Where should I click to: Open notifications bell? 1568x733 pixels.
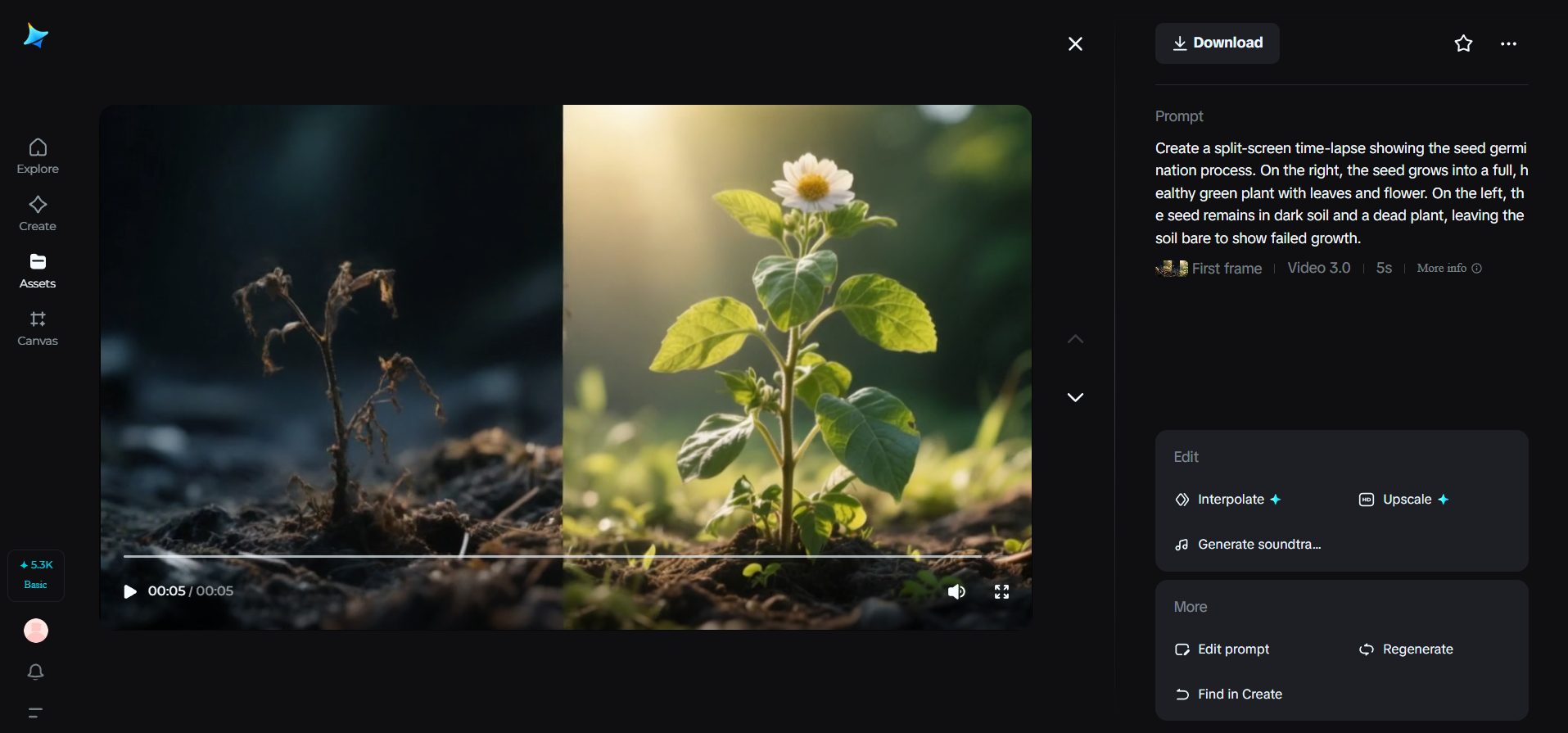pos(36,672)
